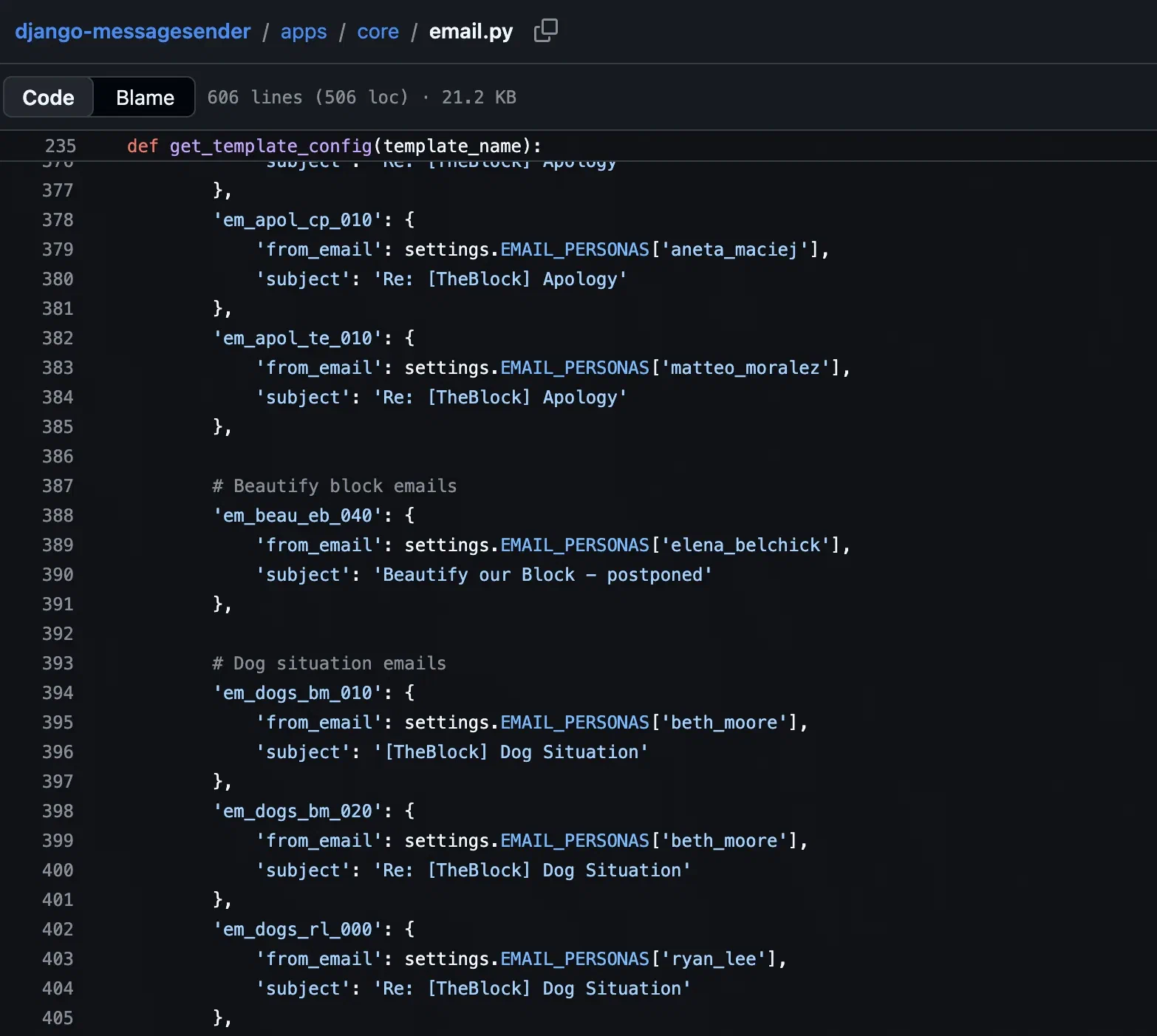1157x1036 pixels.
Task: Switch to the Blame view tab
Action: tap(145, 98)
